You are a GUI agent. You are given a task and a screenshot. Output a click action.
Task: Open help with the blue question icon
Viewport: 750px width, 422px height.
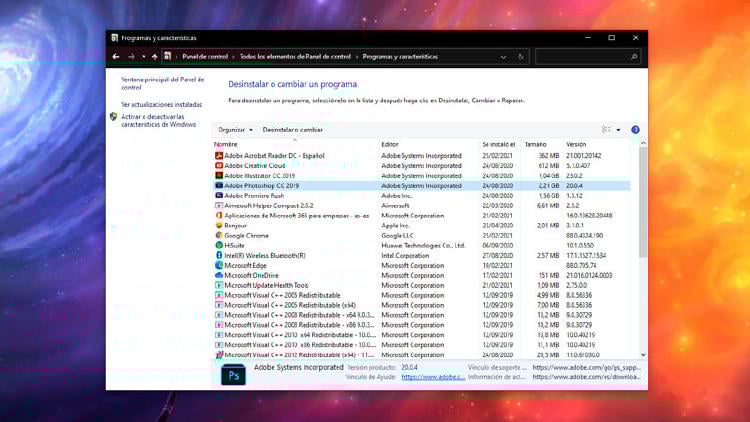(635, 130)
